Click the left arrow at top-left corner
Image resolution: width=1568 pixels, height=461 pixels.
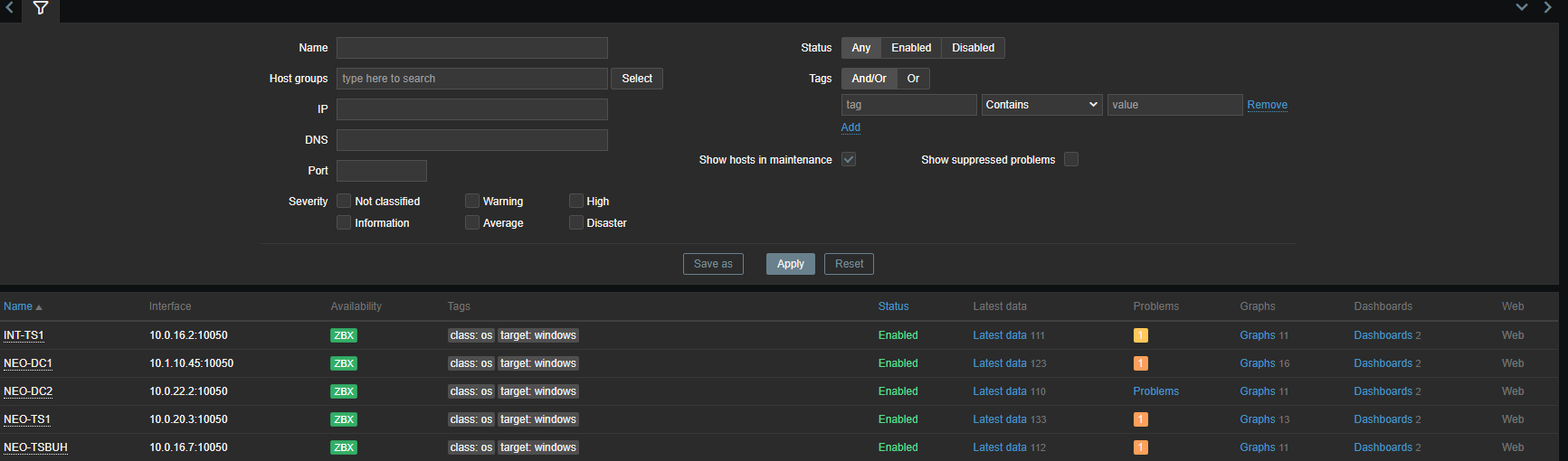pos(9,7)
